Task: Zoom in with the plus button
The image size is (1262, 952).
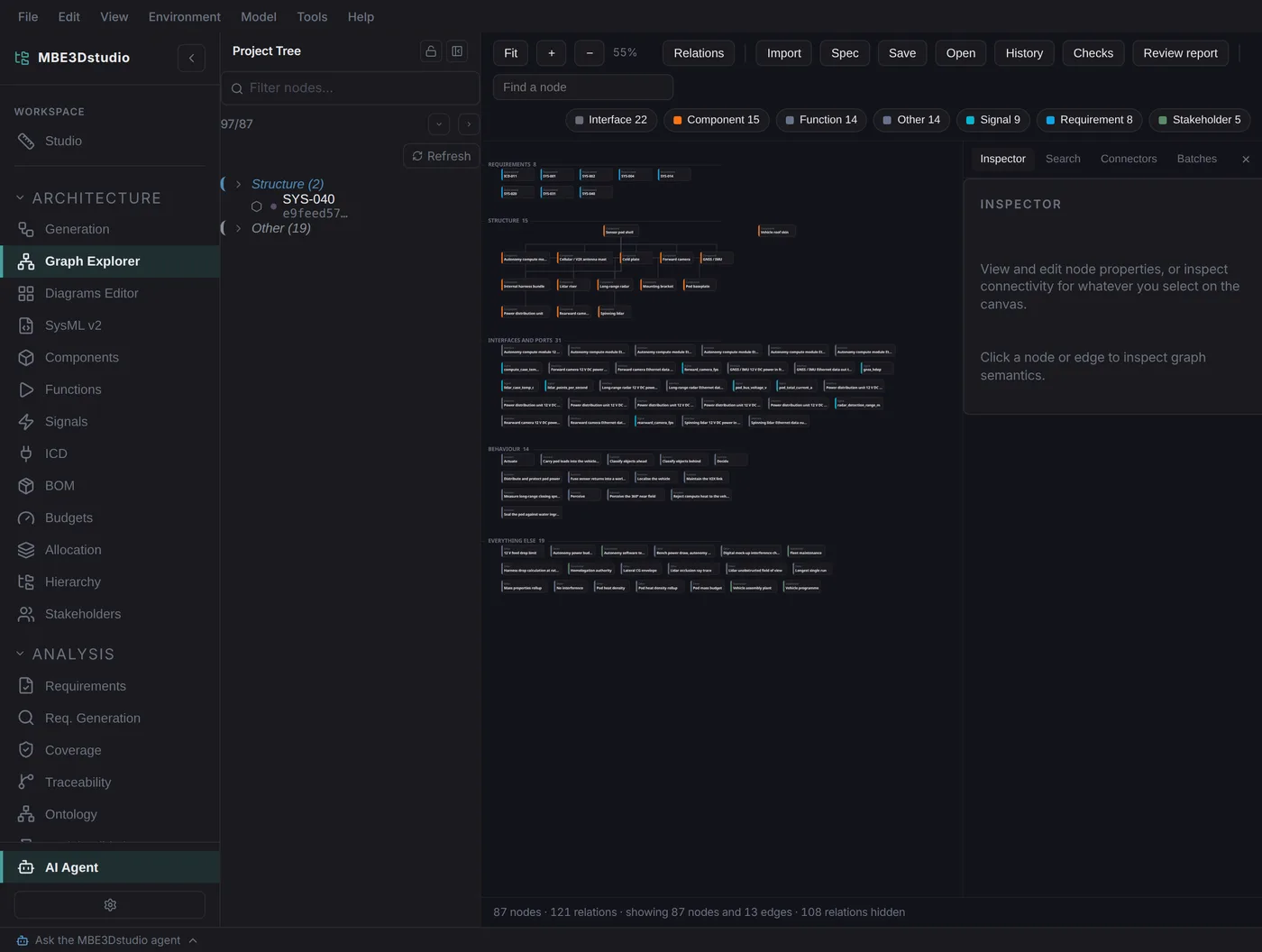Action: click(552, 53)
